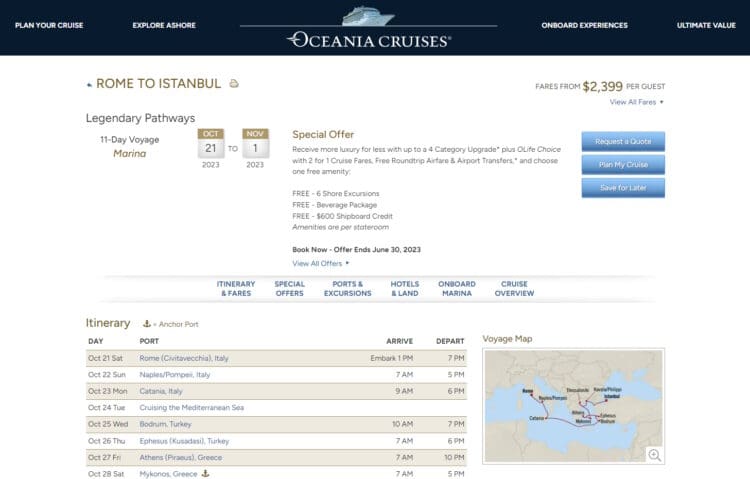Viewport: 750px width, 479px height.
Task: Open Naples/Pompeii, Italy port link
Action: pos(175,375)
